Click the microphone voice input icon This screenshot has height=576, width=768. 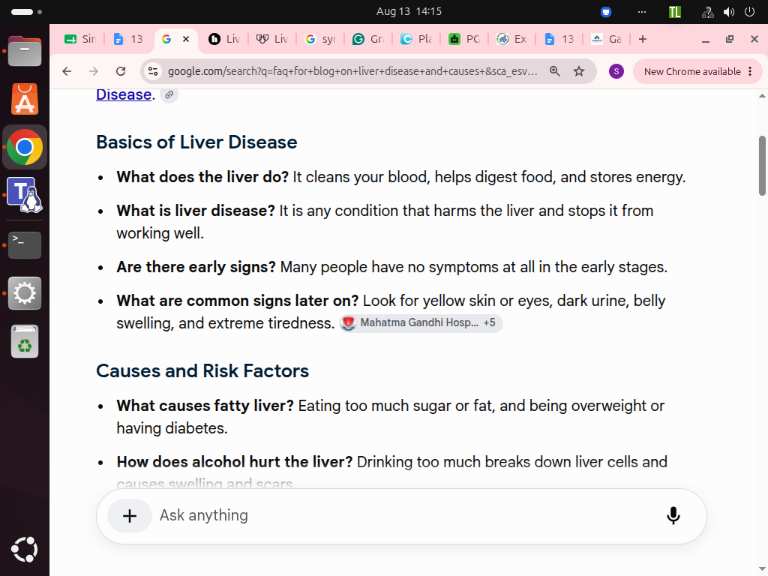673,515
